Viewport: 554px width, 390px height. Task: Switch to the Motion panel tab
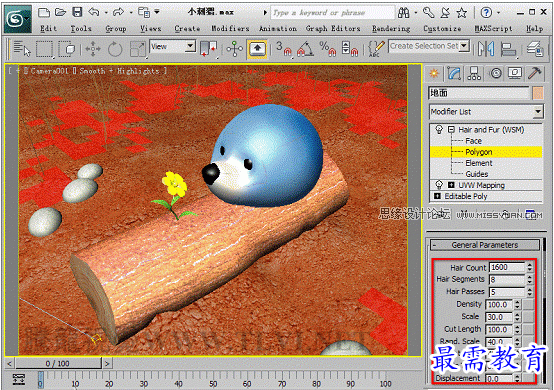coord(496,73)
